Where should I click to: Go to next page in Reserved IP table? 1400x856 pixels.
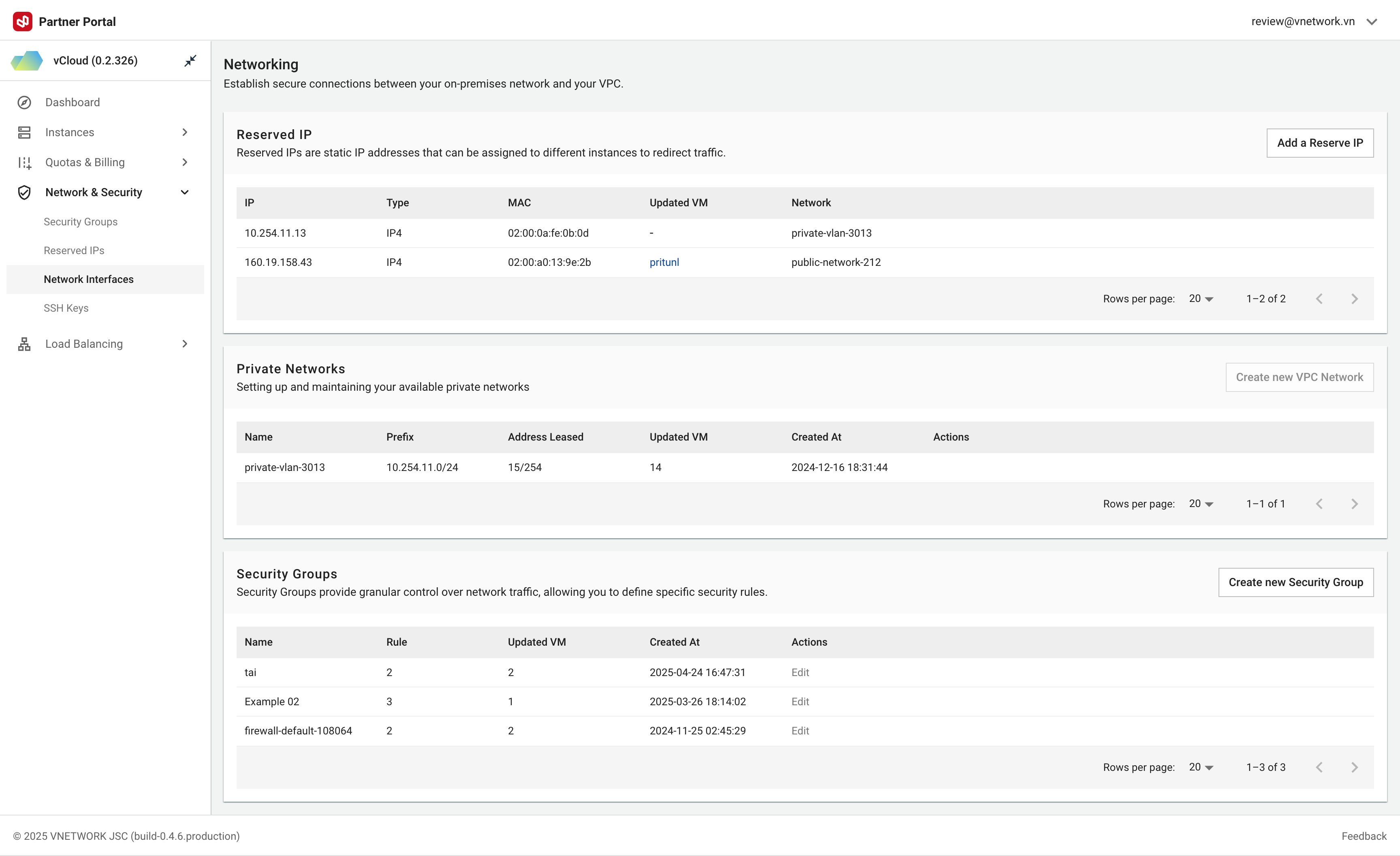click(1354, 299)
